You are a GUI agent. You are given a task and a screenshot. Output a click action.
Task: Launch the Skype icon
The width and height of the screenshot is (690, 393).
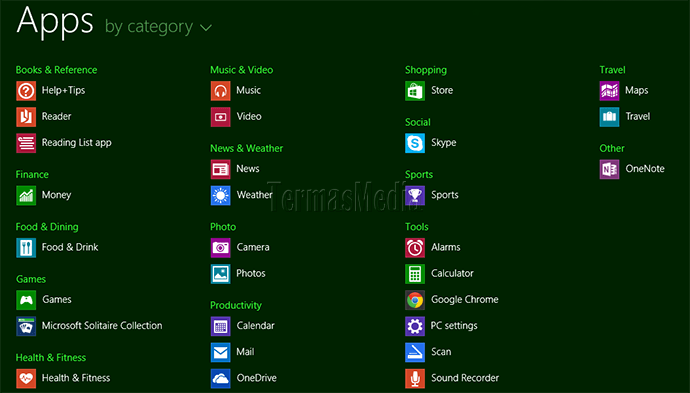[415, 143]
